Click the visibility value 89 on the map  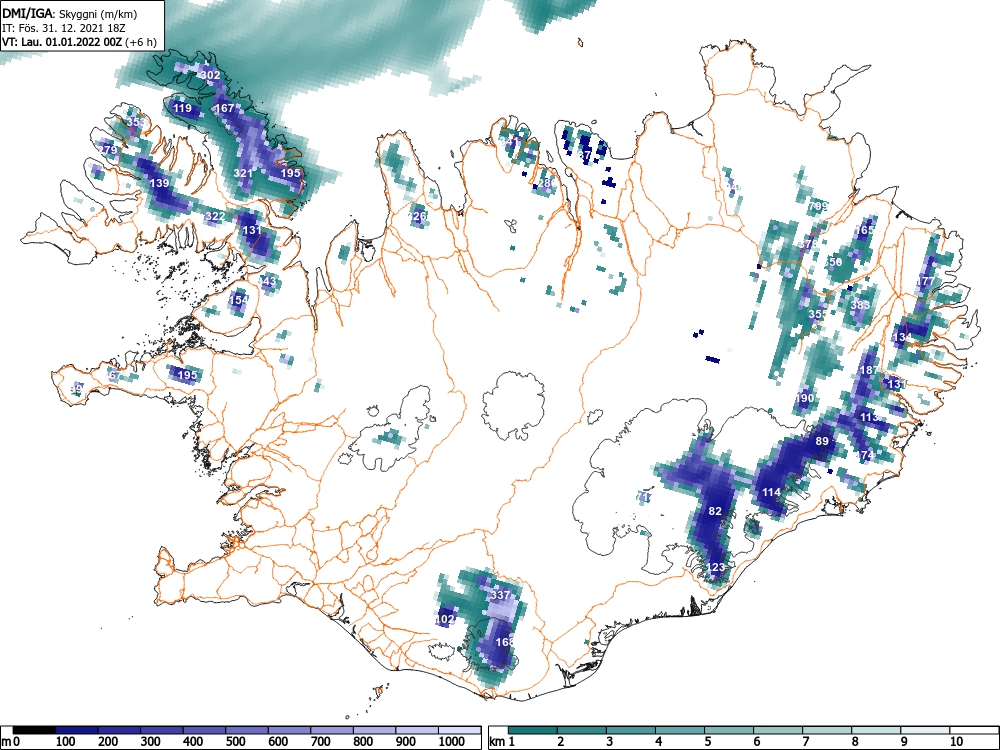pos(822,441)
